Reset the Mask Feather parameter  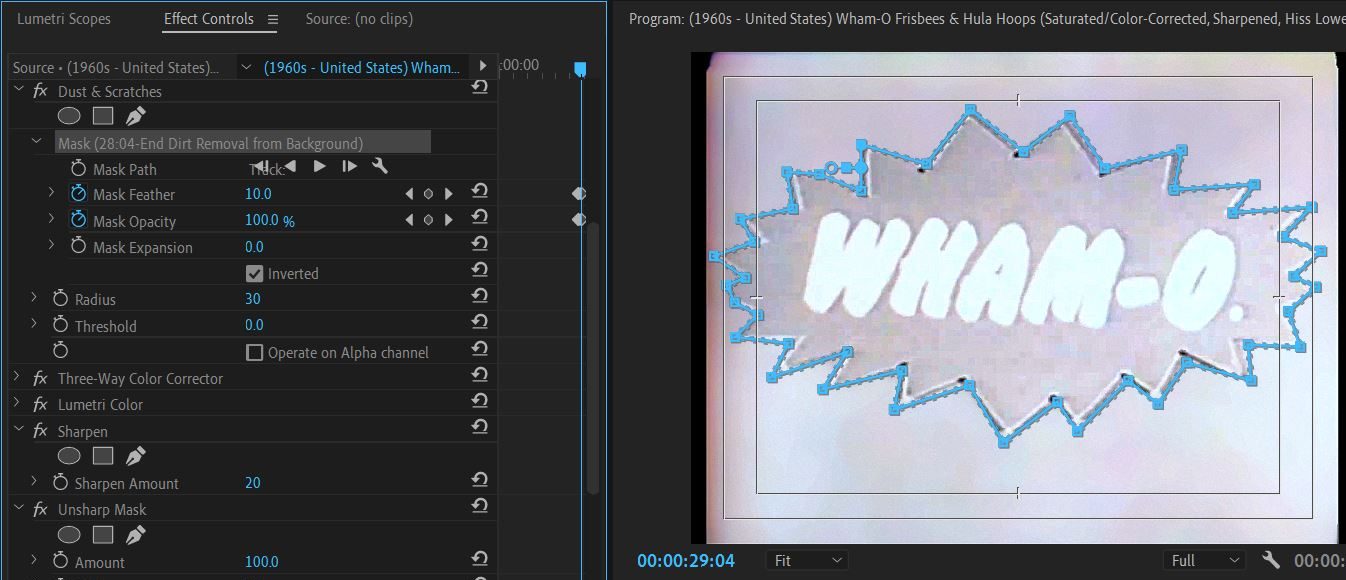coord(480,192)
